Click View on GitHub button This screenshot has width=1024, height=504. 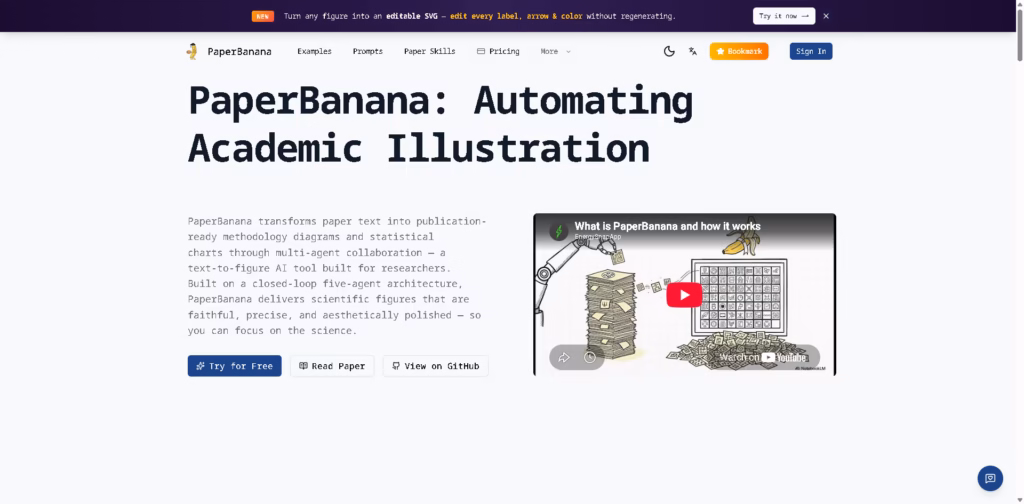tap(436, 366)
